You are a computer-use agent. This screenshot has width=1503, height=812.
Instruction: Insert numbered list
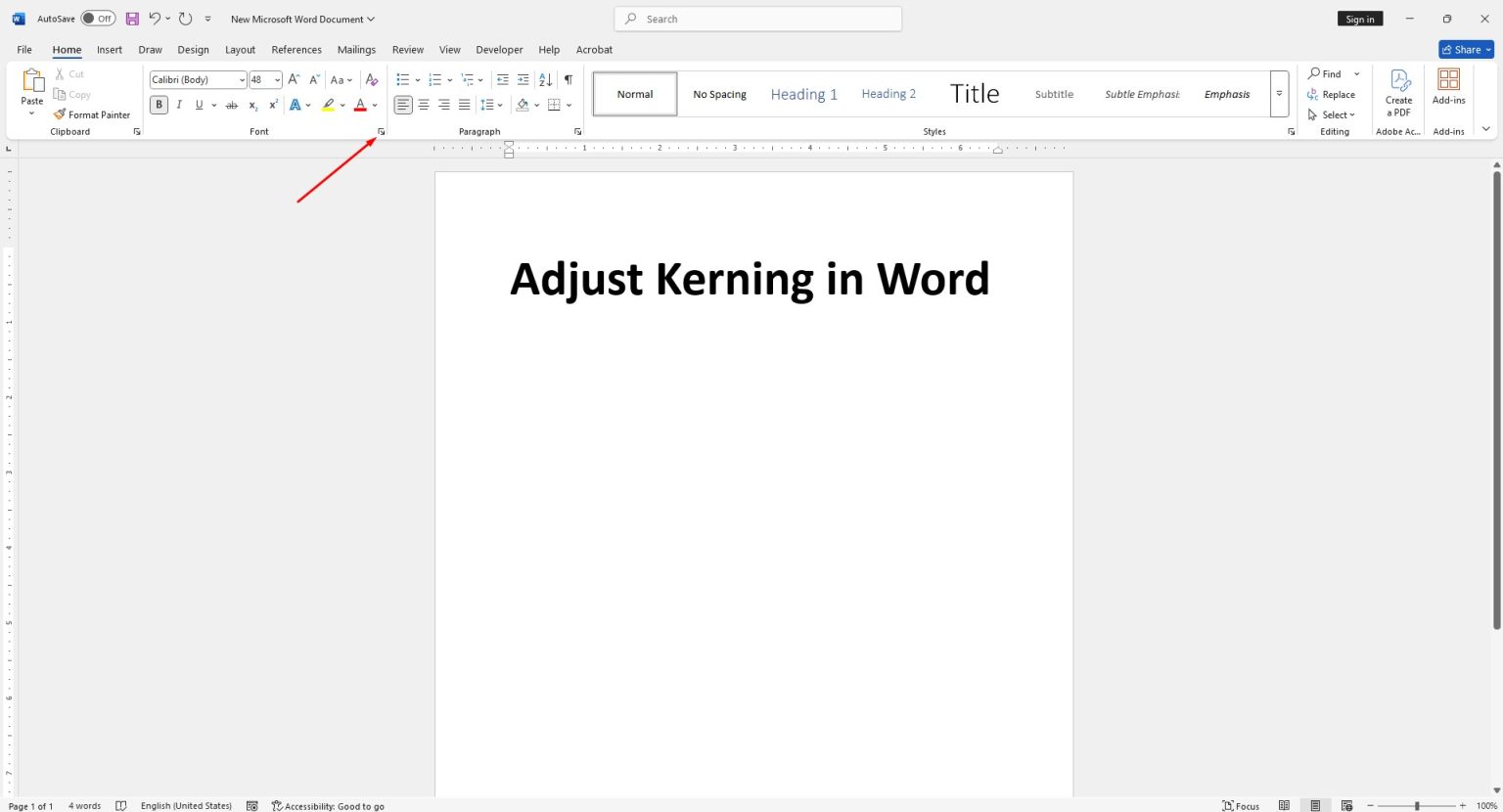434,79
